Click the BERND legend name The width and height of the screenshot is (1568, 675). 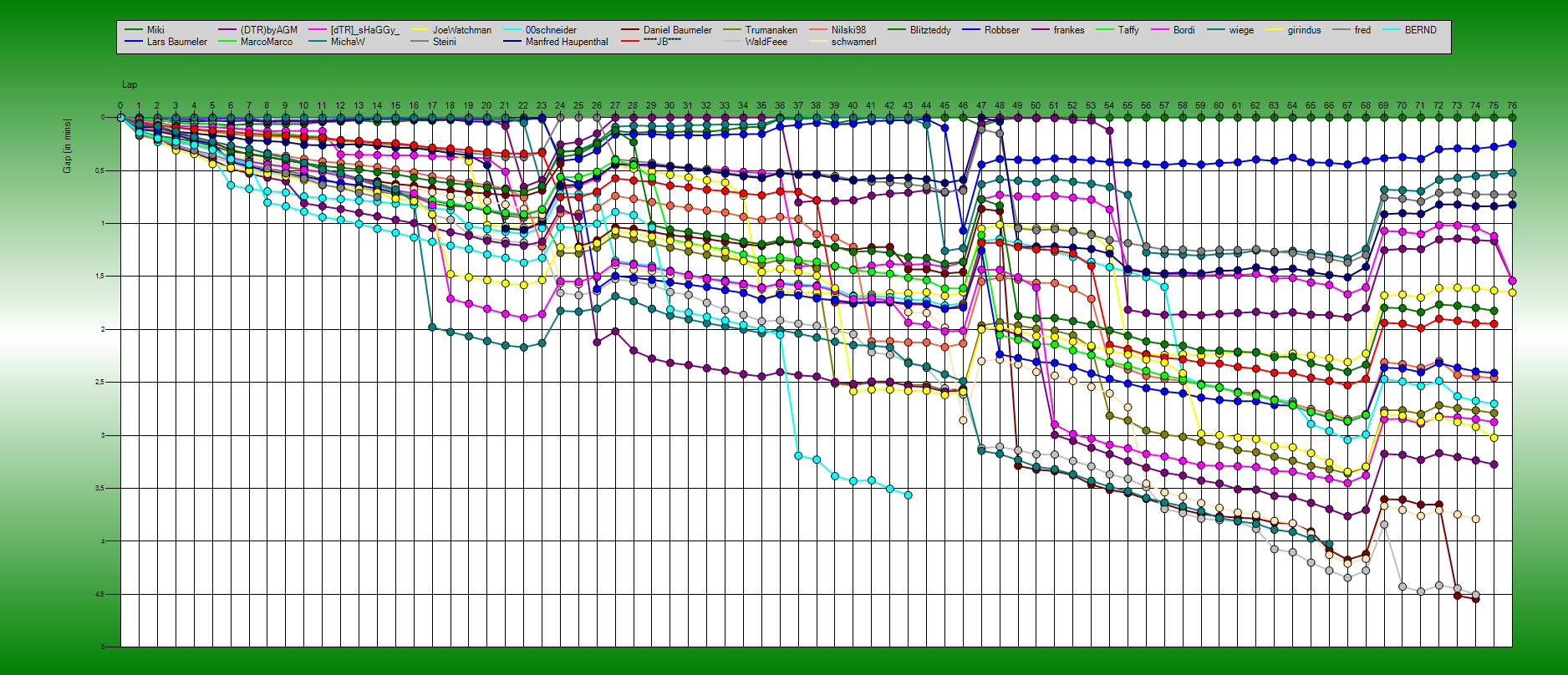[1421, 30]
